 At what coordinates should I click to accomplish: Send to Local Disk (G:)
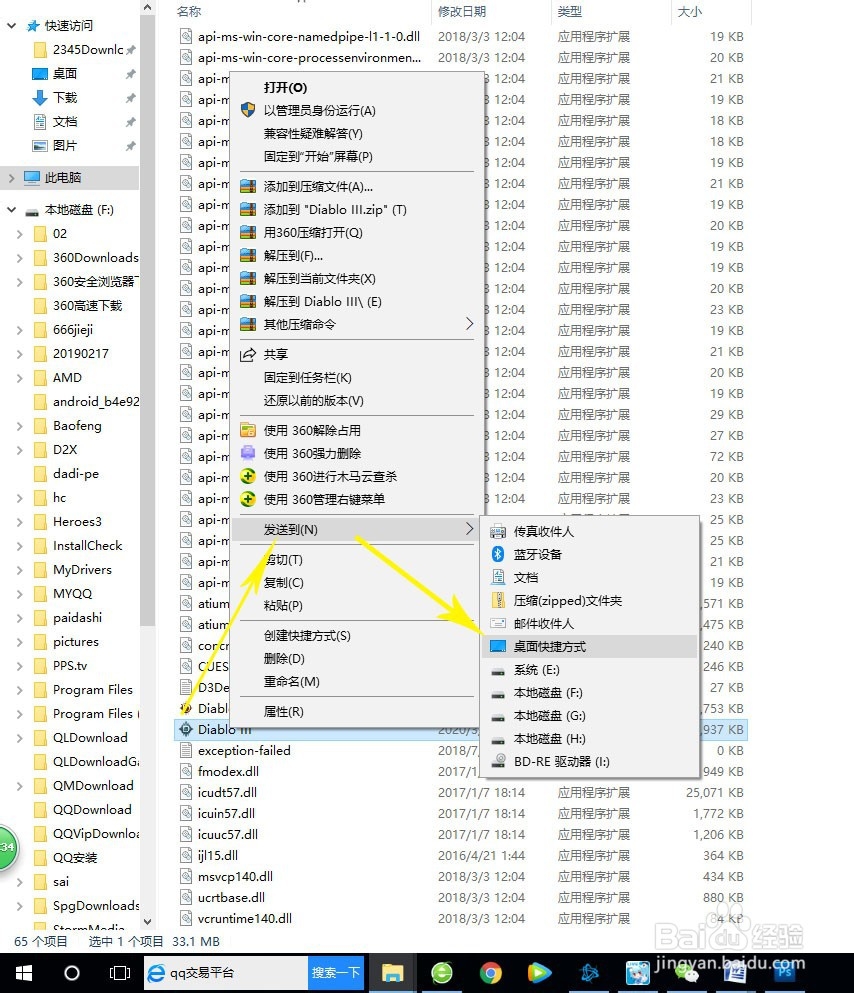tap(590, 716)
